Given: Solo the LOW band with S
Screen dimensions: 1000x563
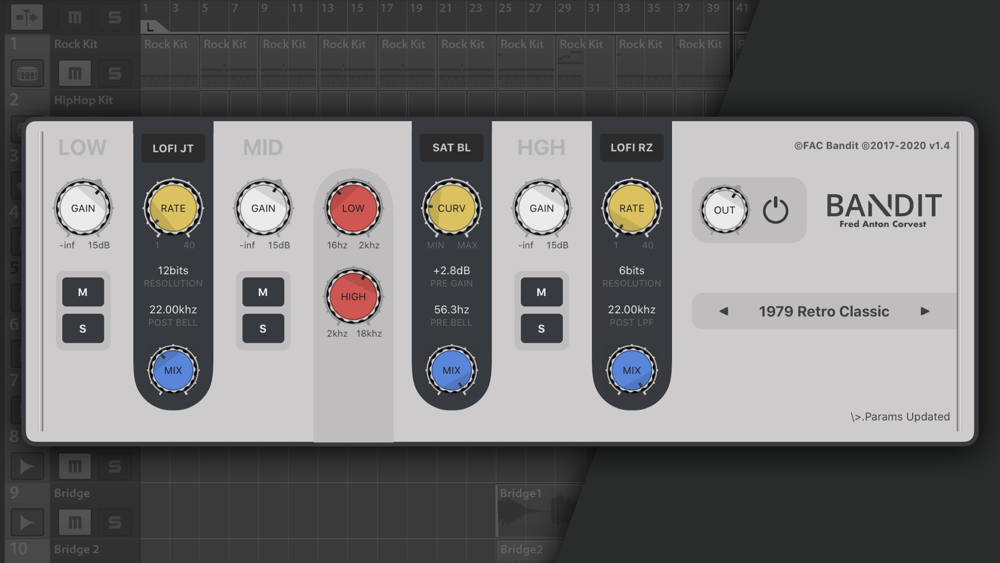Looking at the screenshot, I should pyautogui.click(x=83, y=328).
